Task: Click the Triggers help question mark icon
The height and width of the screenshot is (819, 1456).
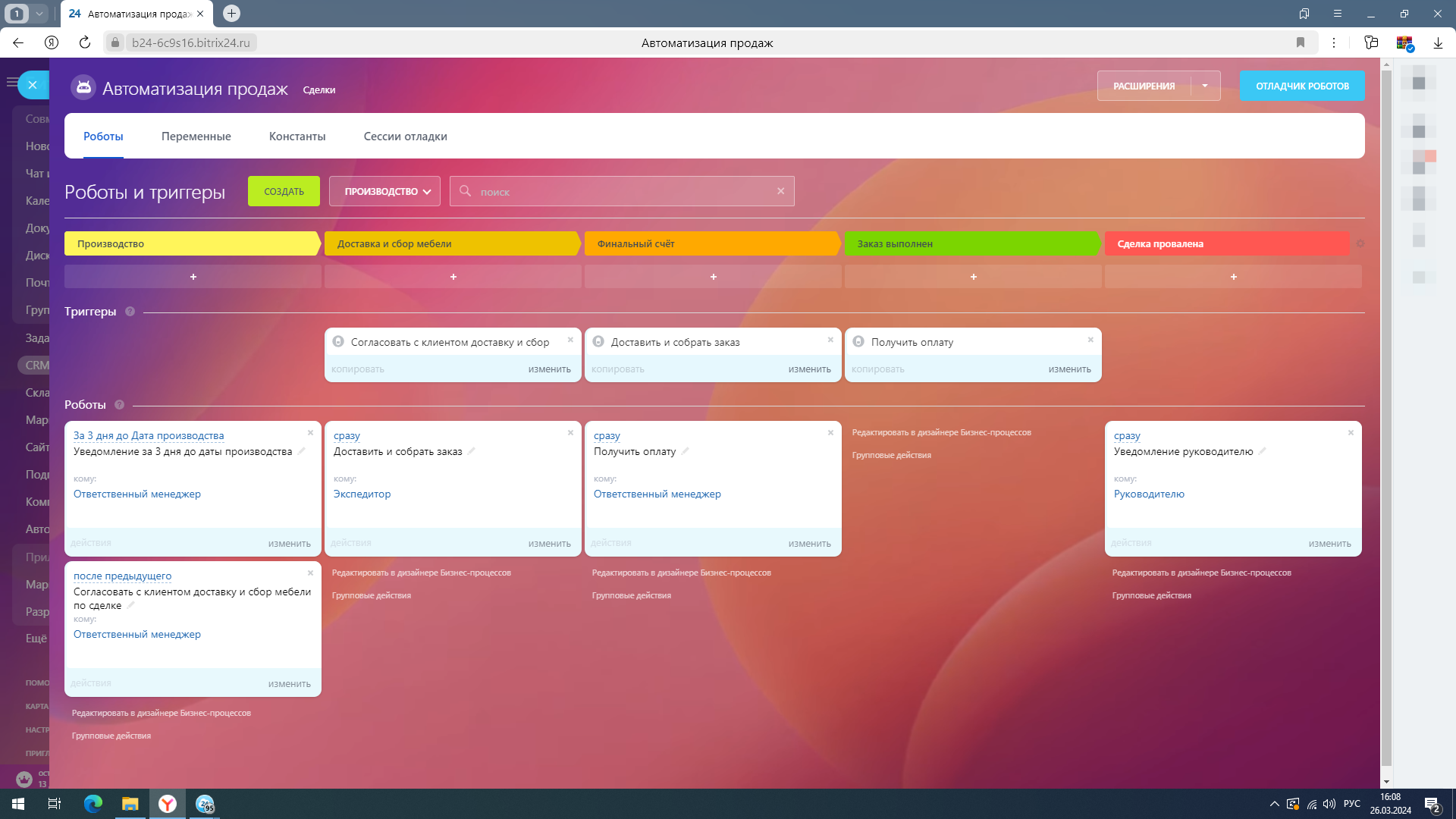Action: 130,312
